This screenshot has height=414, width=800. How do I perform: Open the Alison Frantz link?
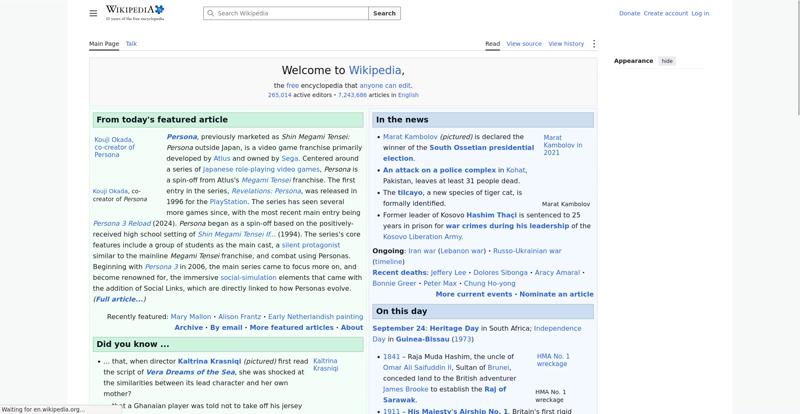(239, 316)
